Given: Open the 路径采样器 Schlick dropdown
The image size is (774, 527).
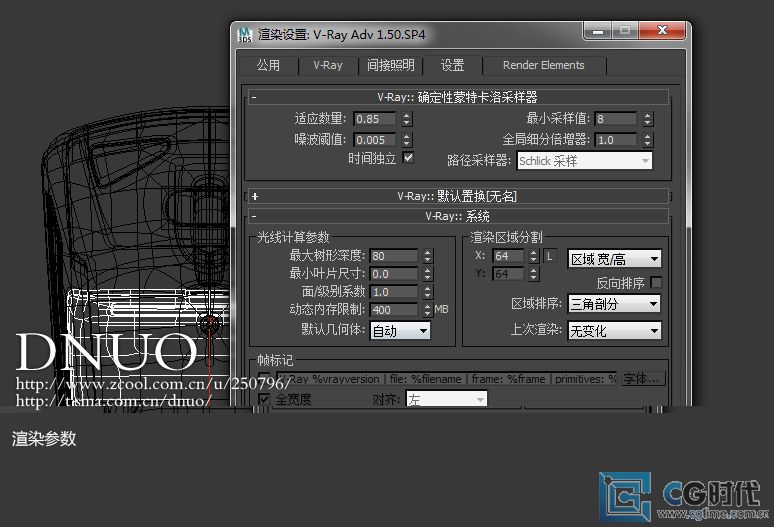Looking at the screenshot, I should pos(584,161).
